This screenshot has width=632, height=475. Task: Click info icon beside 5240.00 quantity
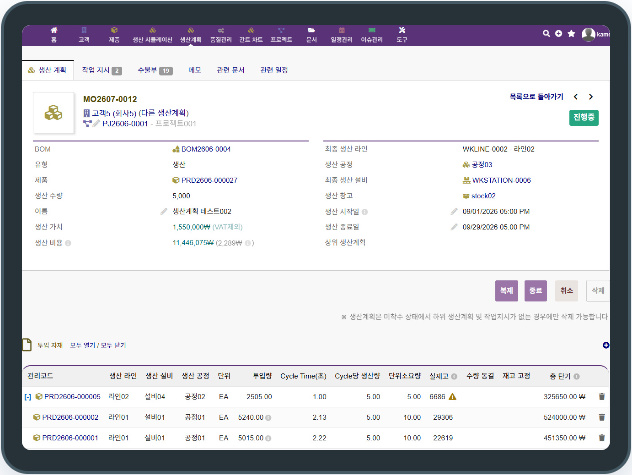click(x=268, y=418)
